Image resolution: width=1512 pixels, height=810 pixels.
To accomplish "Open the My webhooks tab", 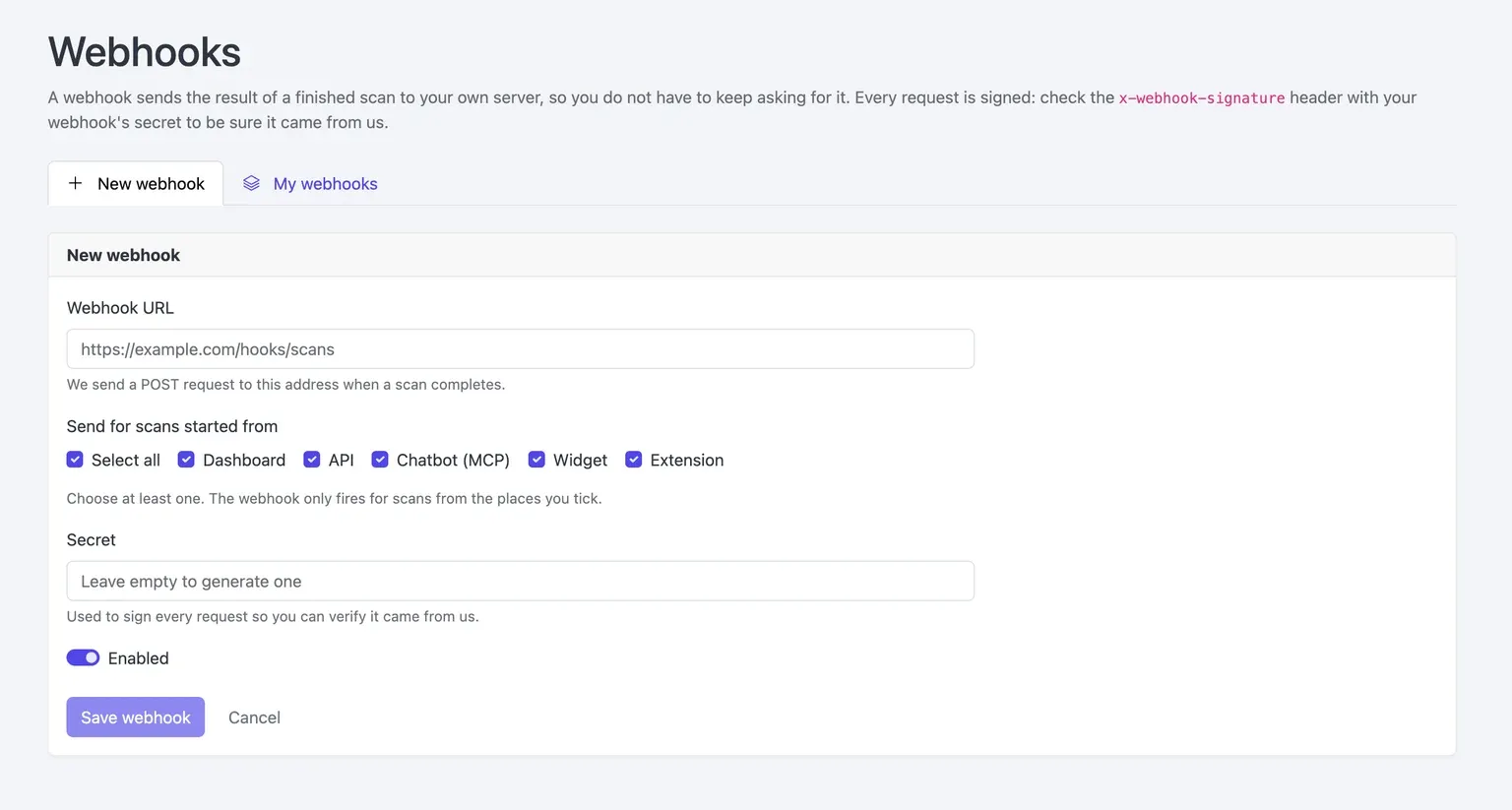I will tap(310, 183).
